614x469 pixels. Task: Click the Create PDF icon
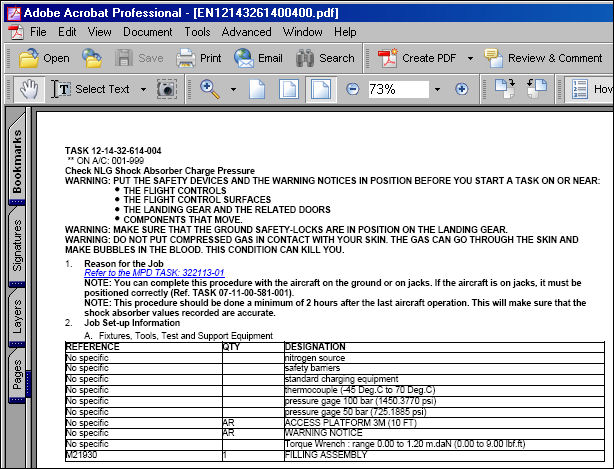coord(387,58)
